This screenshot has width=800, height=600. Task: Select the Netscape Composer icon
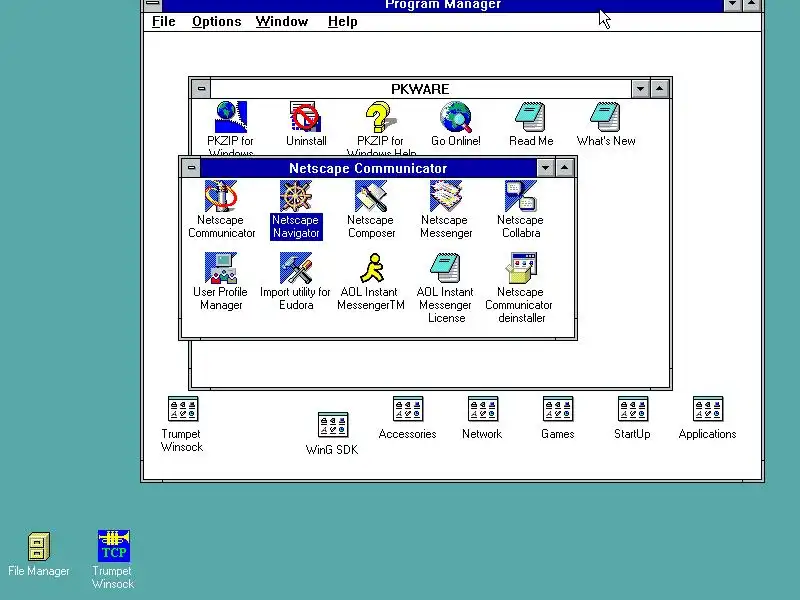pos(371,196)
